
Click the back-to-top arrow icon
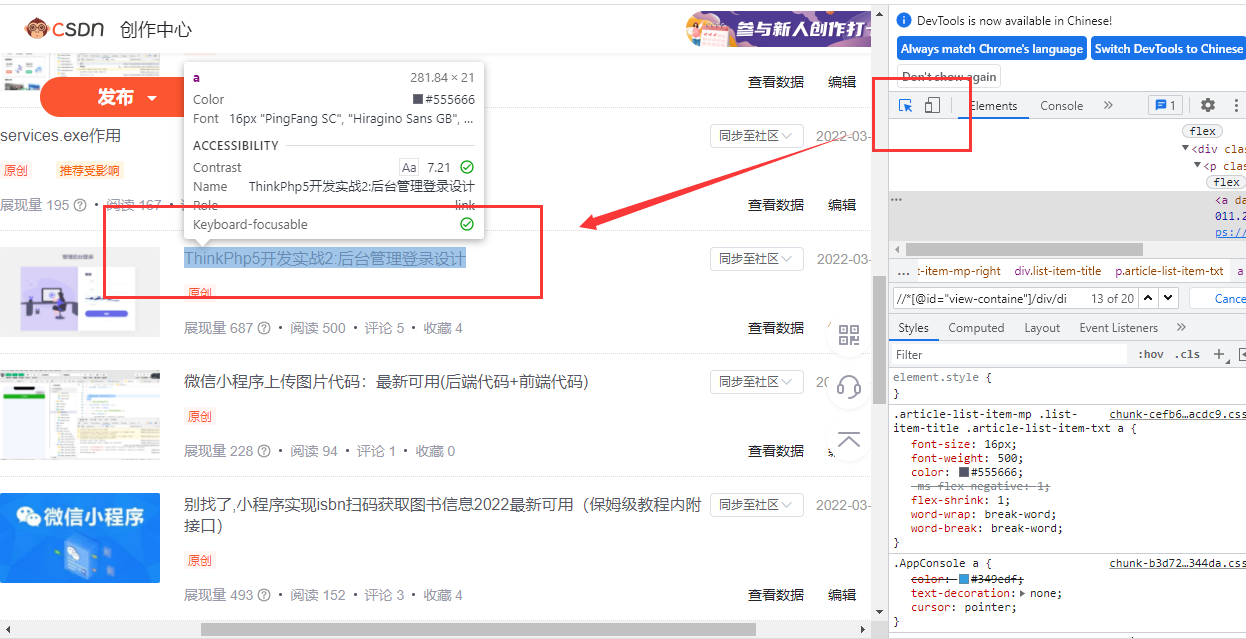coord(849,440)
